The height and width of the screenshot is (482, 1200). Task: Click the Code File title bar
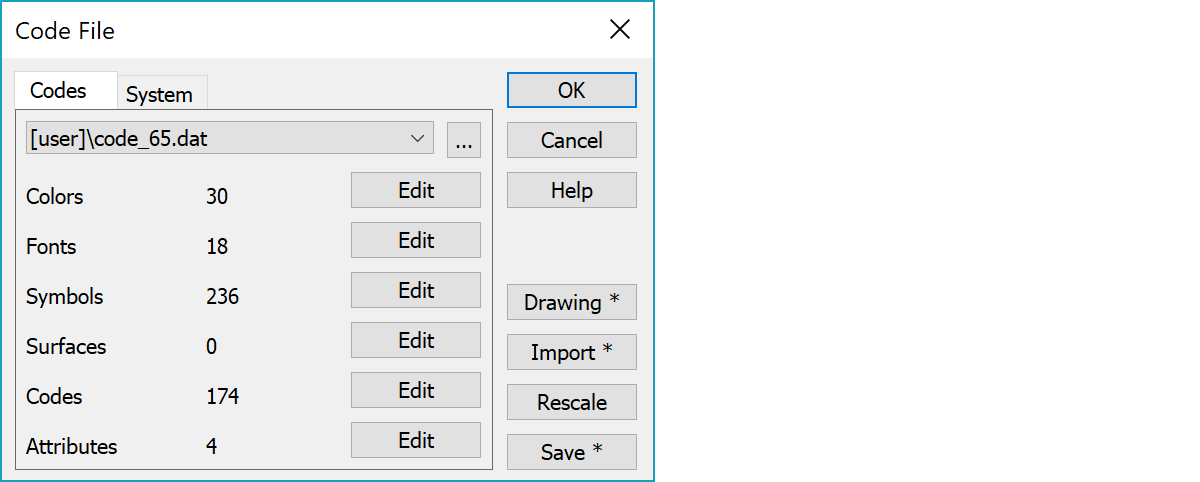point(300,30)
